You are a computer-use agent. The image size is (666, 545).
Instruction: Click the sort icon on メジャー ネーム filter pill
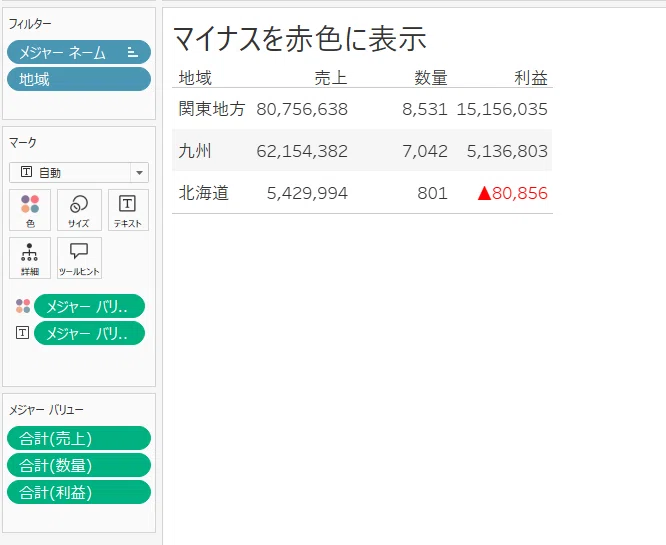coord(133,52)
